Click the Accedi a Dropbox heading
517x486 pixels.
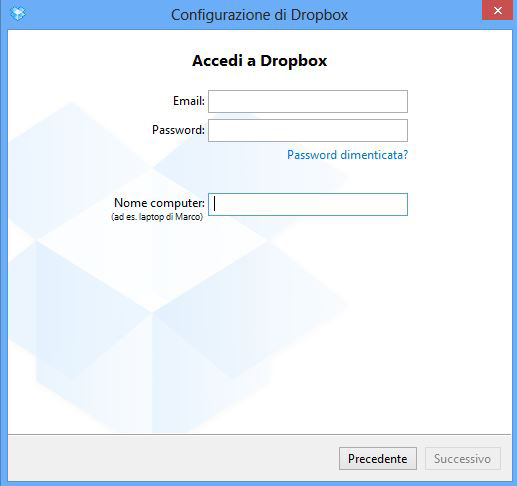[x=259, y=61]
